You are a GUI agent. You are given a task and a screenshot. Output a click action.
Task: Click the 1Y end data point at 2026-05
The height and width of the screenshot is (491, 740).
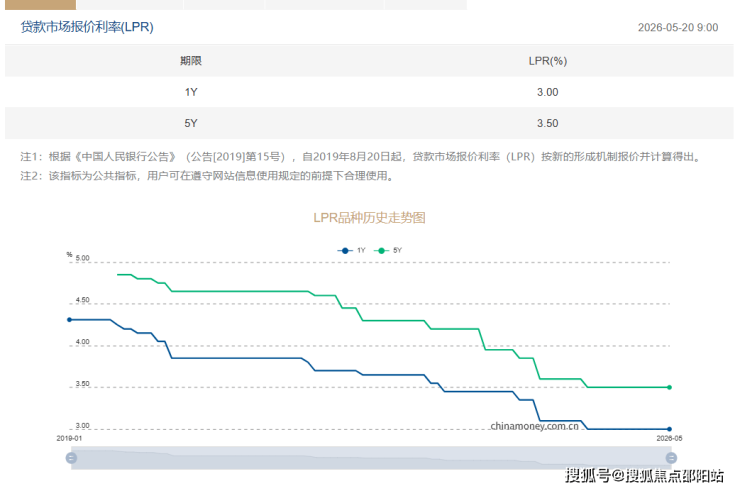pos(670,429)
